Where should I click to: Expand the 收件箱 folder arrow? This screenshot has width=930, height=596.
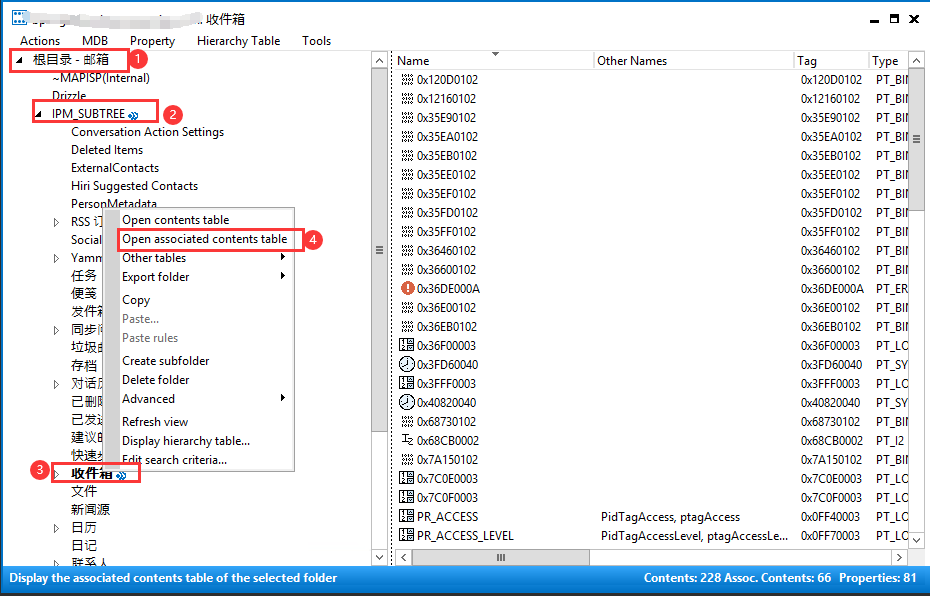(56, 474)
